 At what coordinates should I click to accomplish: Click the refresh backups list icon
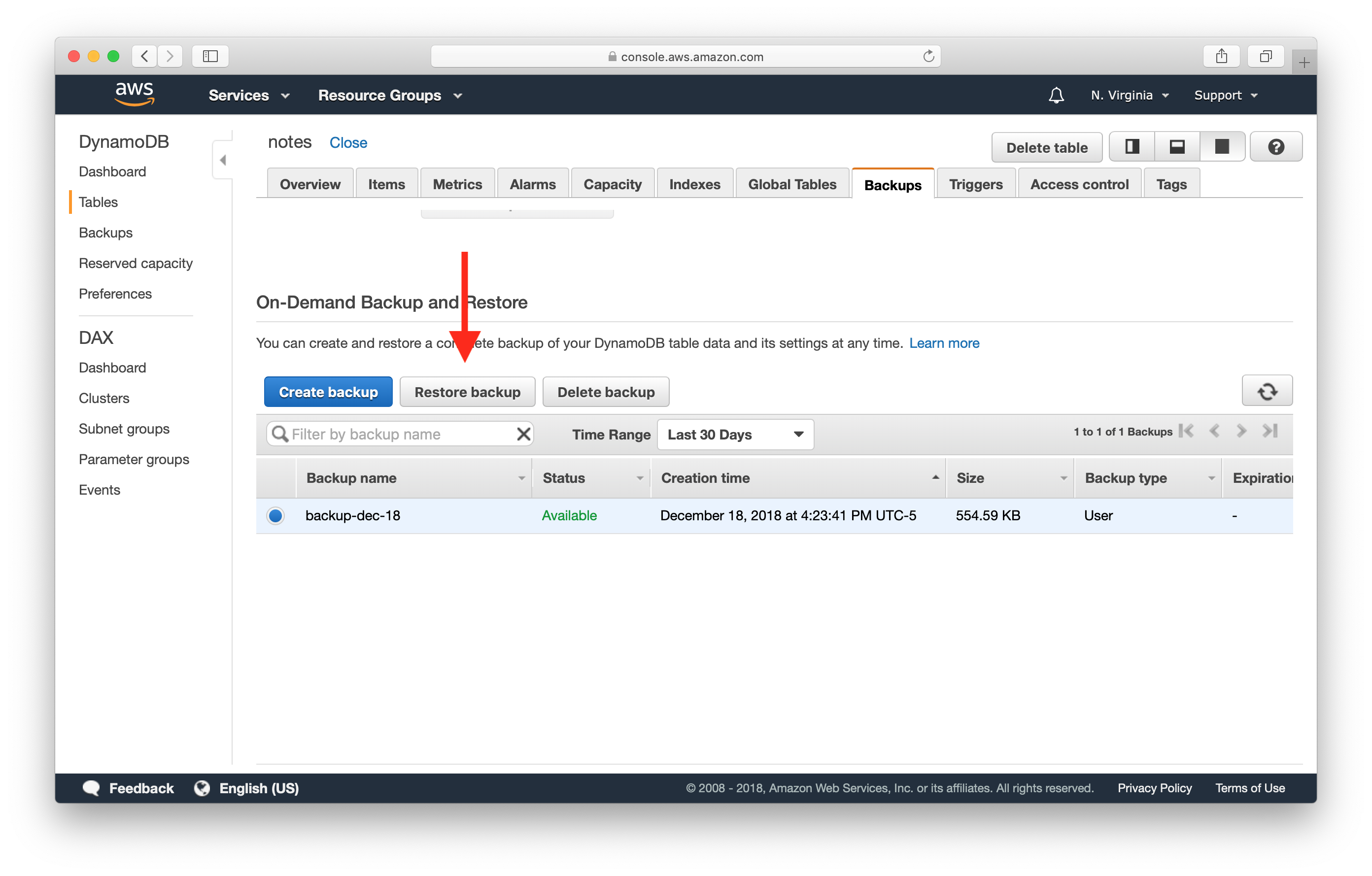(x=1267, y=391)
